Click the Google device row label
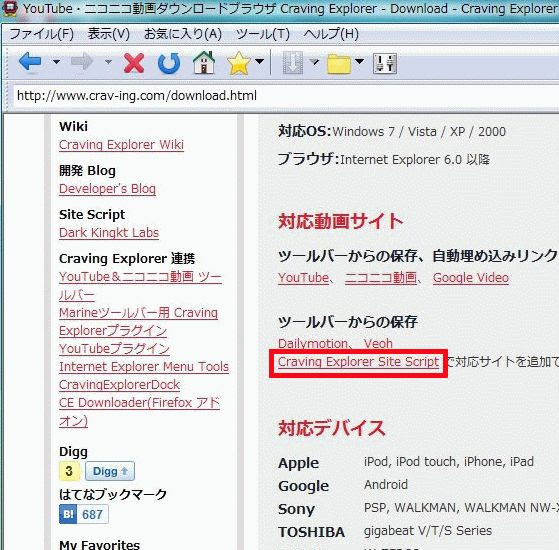Image resolution: width=559 pixels, height=550 pixels. [303, 486]
